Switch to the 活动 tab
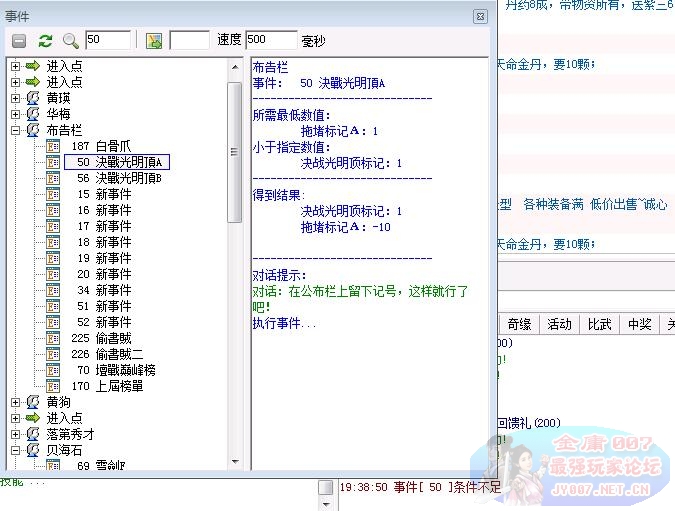The height and width of the screenshot is (511, 675). 559,324
